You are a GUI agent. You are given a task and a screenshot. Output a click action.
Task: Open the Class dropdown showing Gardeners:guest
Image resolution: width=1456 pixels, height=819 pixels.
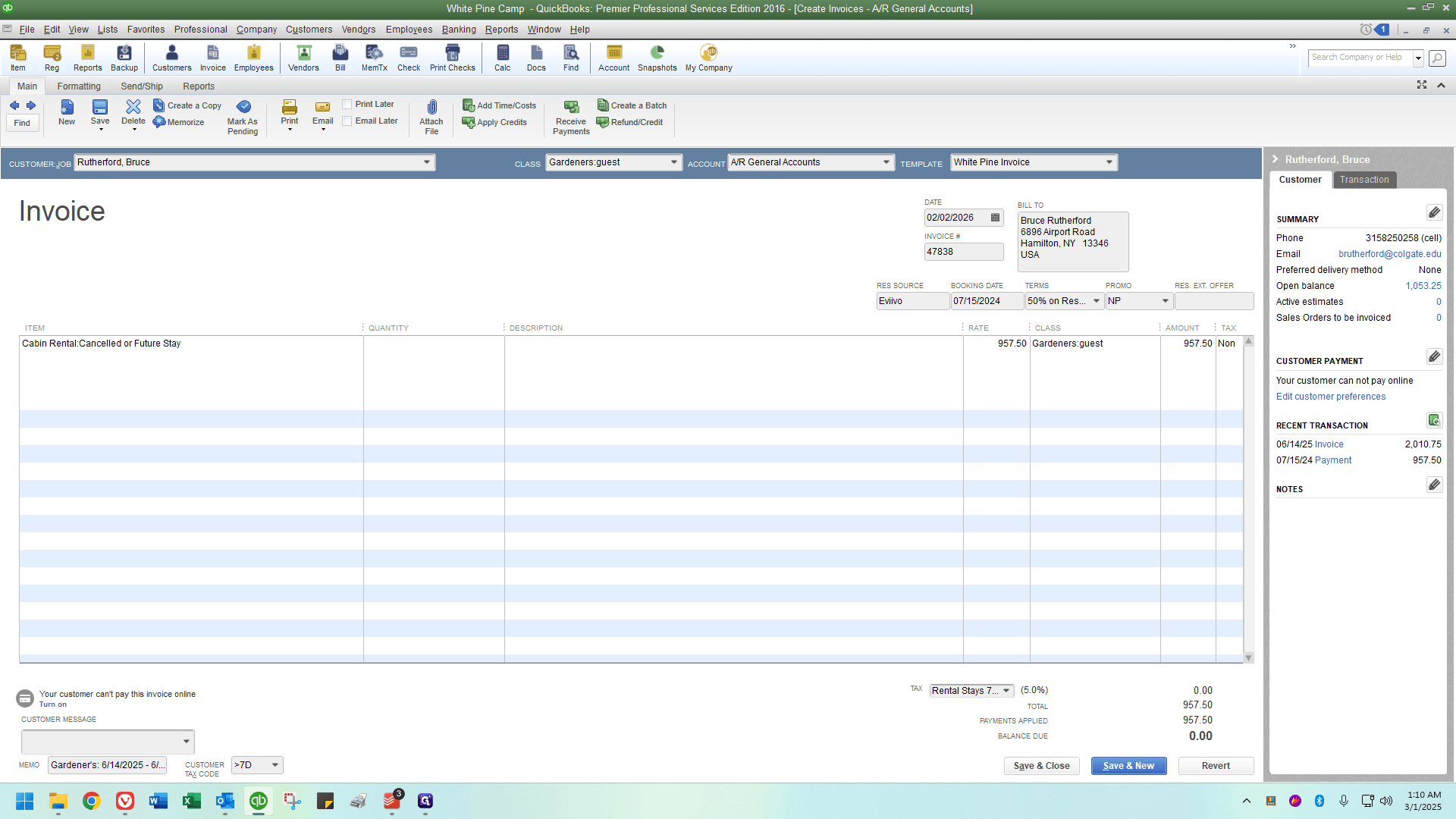[x=674, y=162]
